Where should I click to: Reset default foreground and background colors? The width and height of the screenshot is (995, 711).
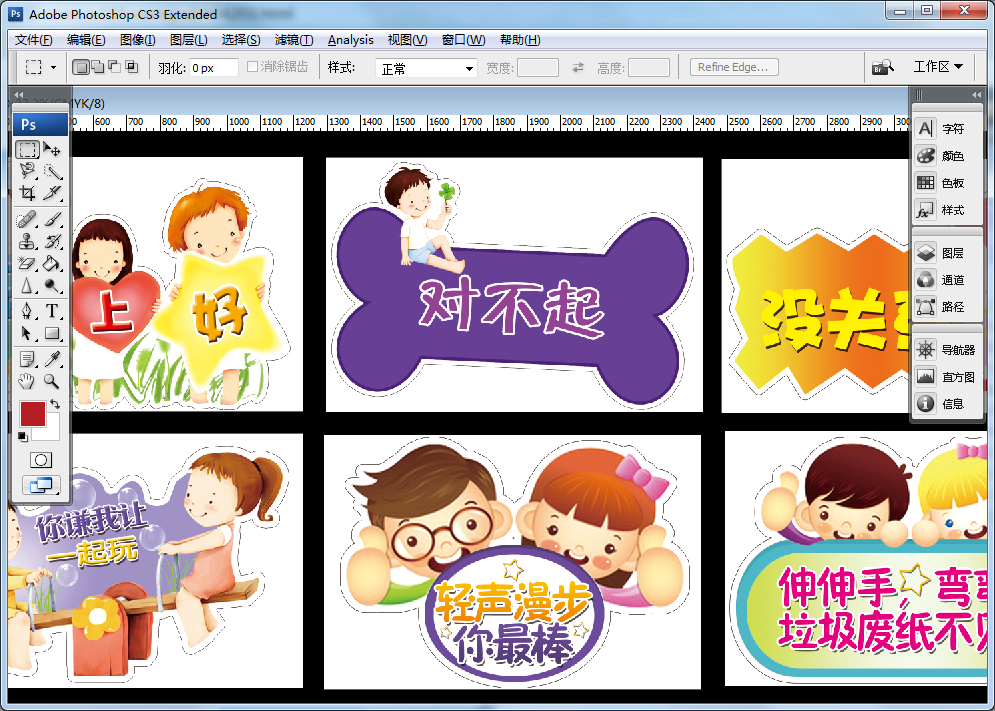pos(22,436)
